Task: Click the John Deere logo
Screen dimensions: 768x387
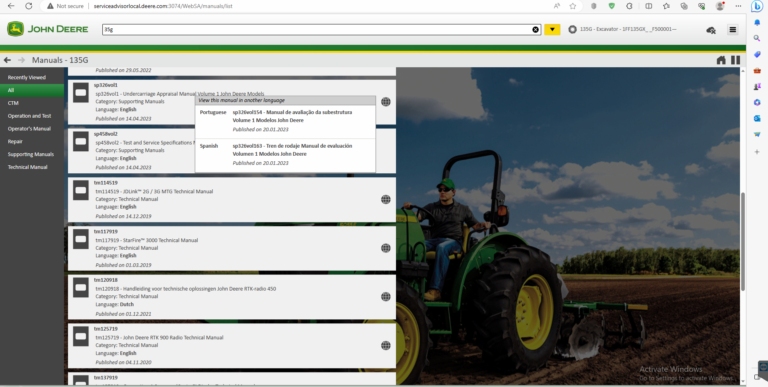Action: [x=48, y=29]
